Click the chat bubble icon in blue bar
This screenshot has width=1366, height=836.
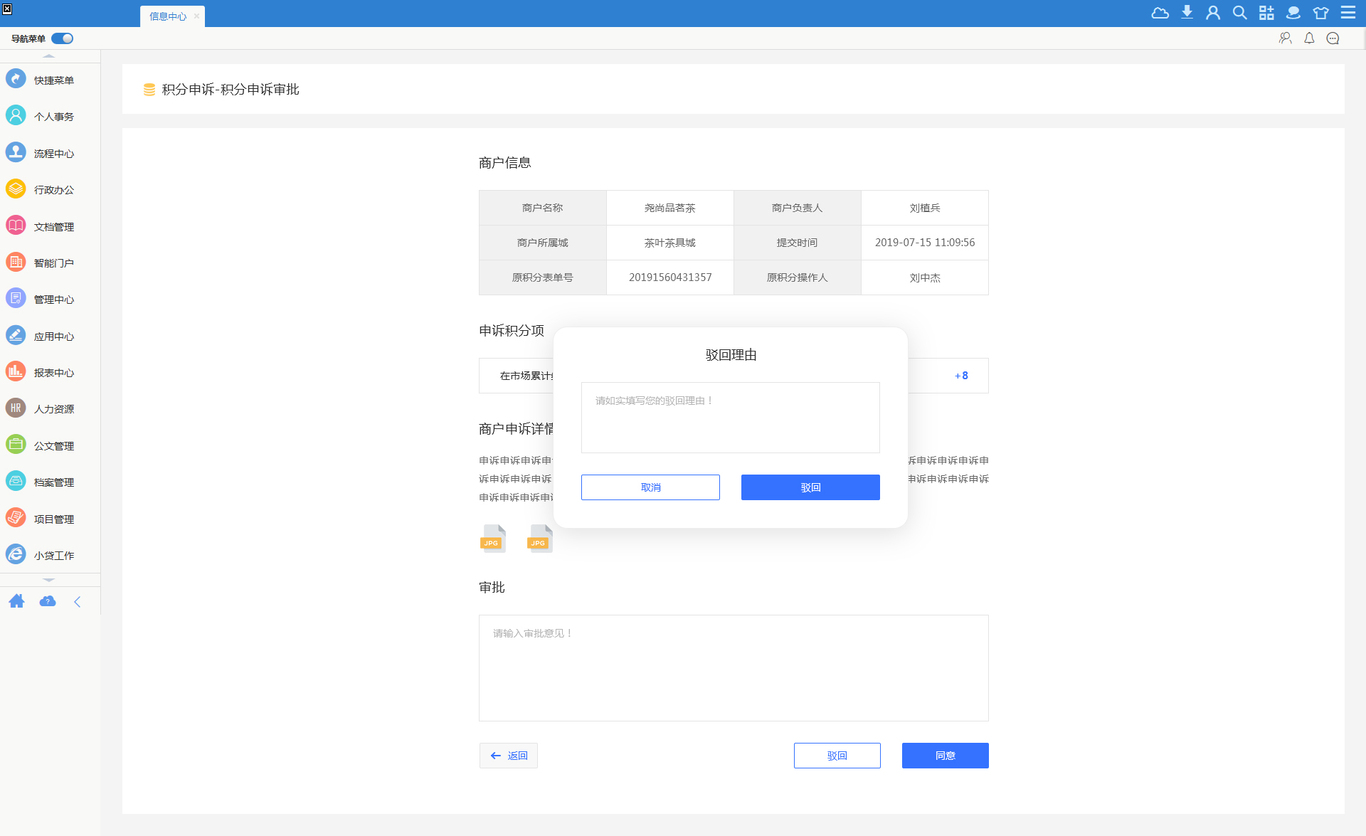point(1293,13)
